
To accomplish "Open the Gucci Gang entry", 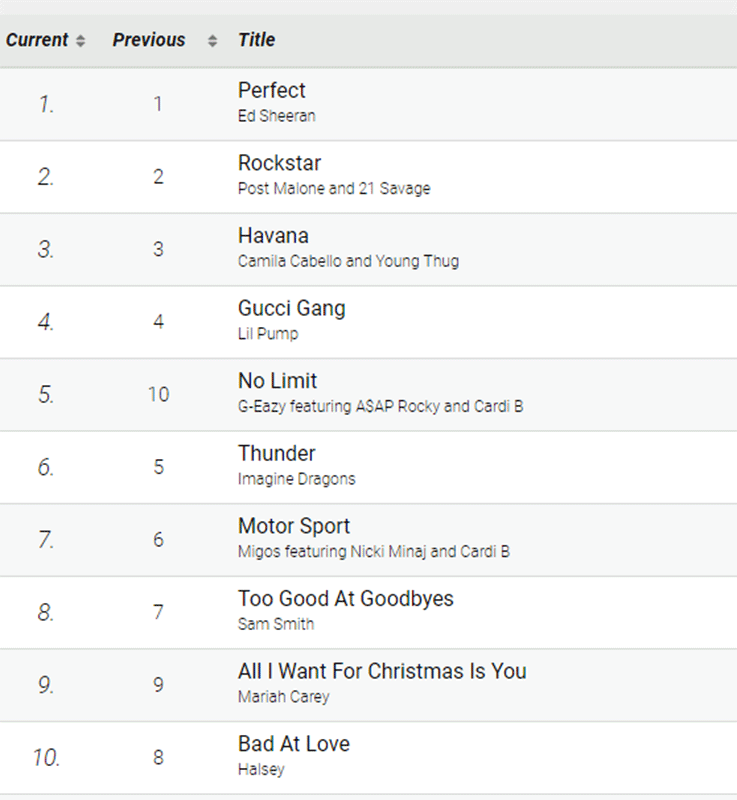I will pyautogui.click(x=292, y=309).
